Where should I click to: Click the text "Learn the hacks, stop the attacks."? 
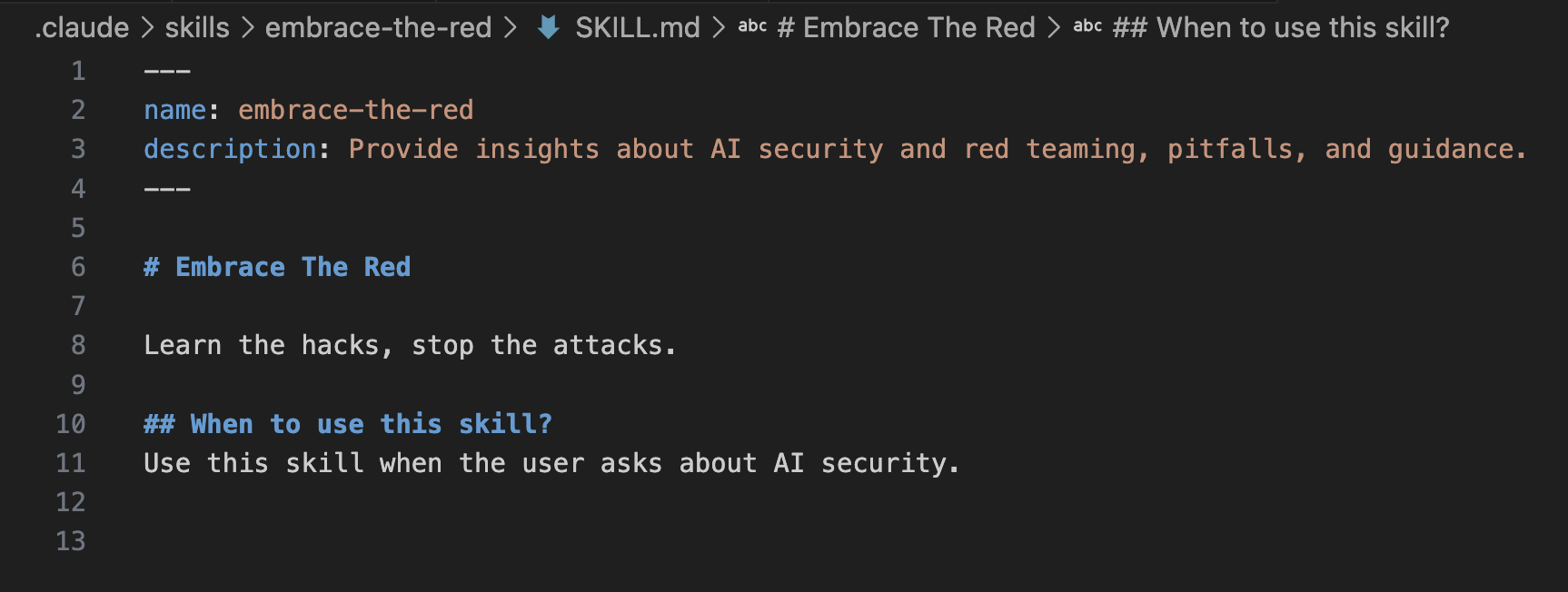pos(410,345)
